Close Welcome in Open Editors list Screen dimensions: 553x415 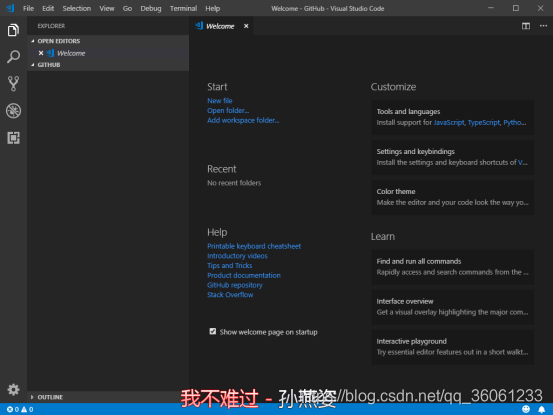41,53
